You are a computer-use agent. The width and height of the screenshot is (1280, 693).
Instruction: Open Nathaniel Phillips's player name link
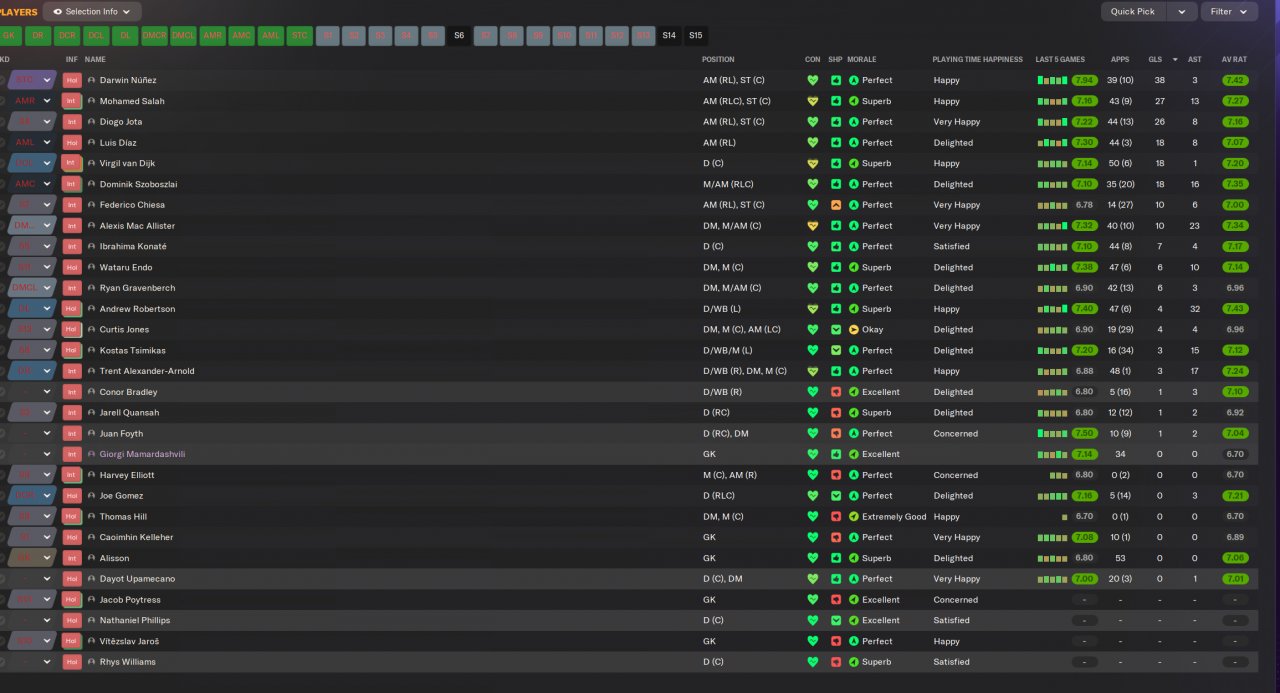pyautogui.click(x=135, y=620)
